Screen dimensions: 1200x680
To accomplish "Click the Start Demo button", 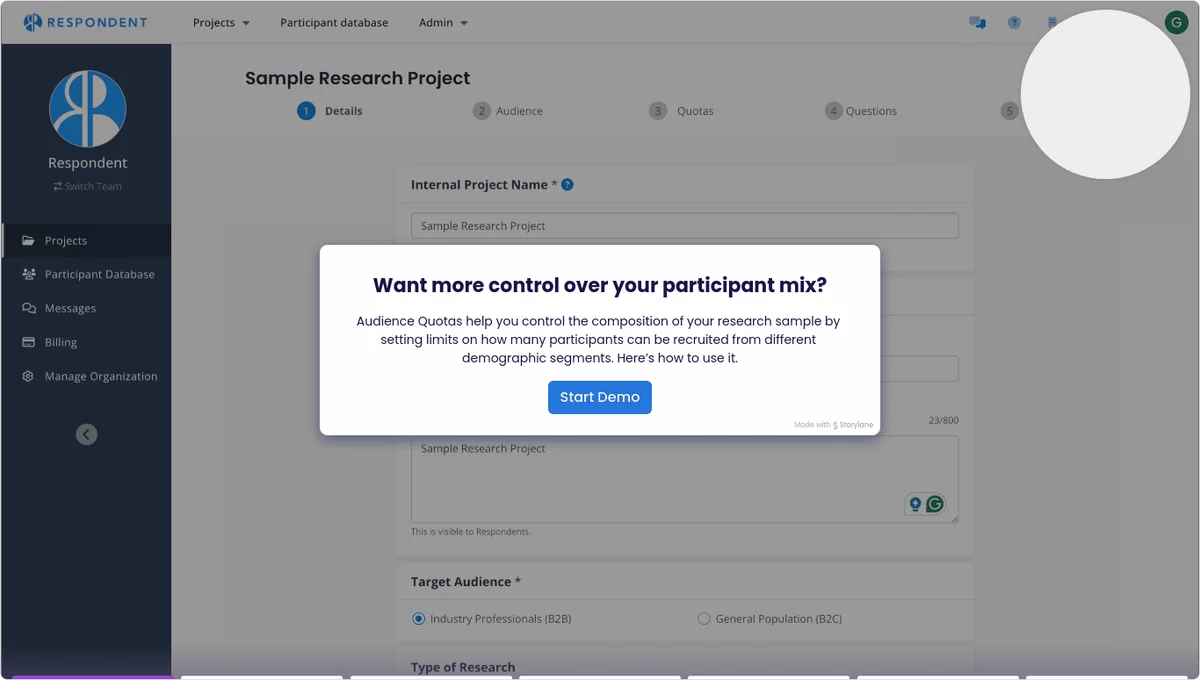I will [x=599, y=397].
